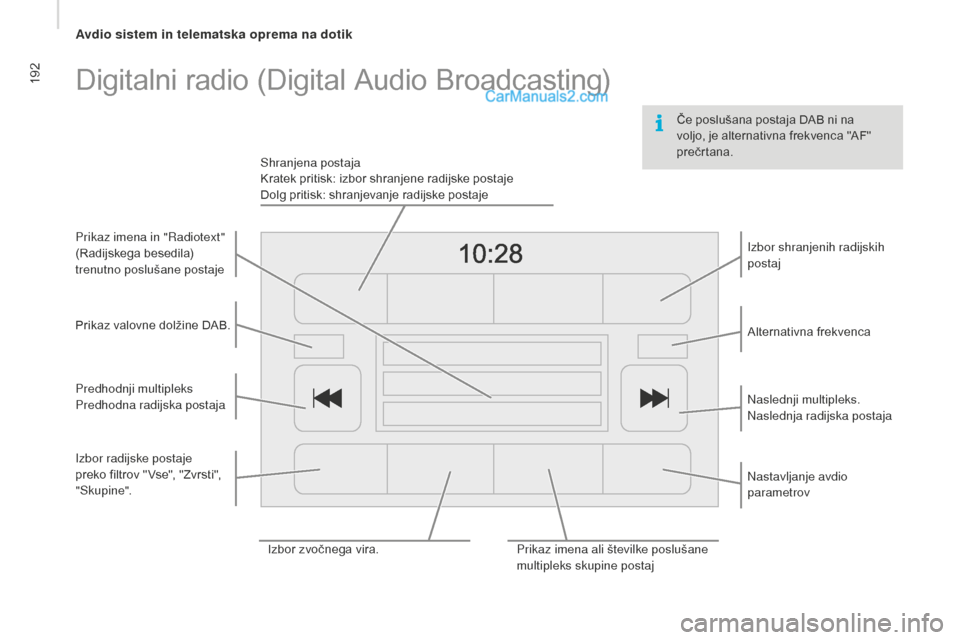Click the 'Prikaz imena in "Radiotext"' label

coord(150,237)
